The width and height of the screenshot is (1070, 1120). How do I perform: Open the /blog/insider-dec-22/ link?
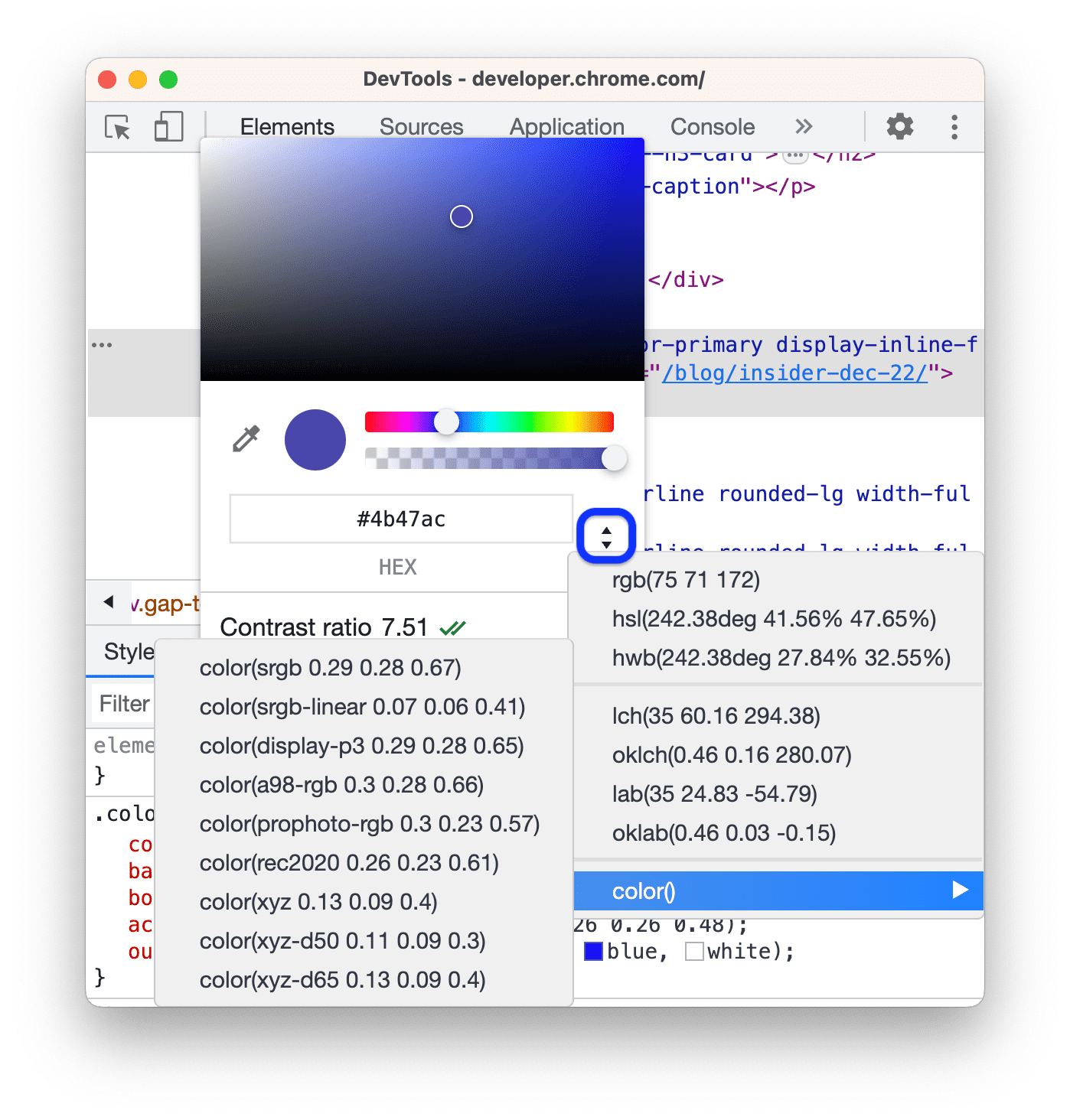(794, 373)
